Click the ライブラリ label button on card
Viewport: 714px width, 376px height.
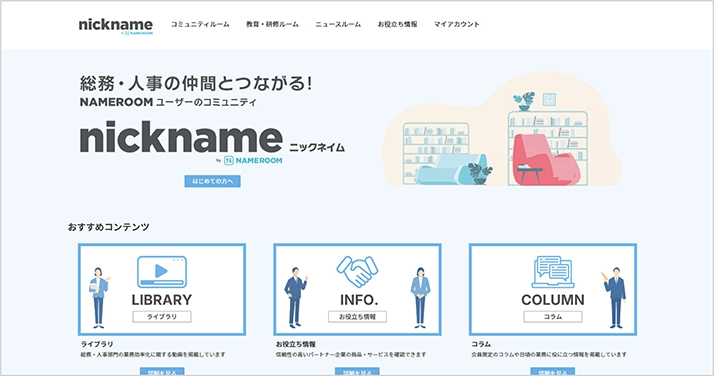[162, 317]
